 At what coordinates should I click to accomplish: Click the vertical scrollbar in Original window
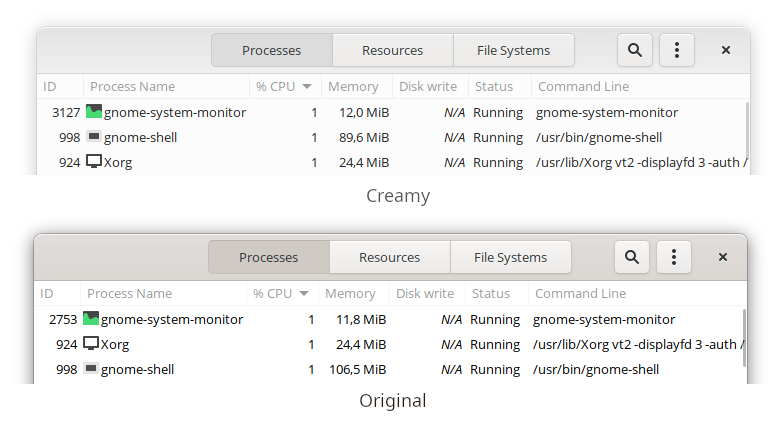[x=744, y=338]
